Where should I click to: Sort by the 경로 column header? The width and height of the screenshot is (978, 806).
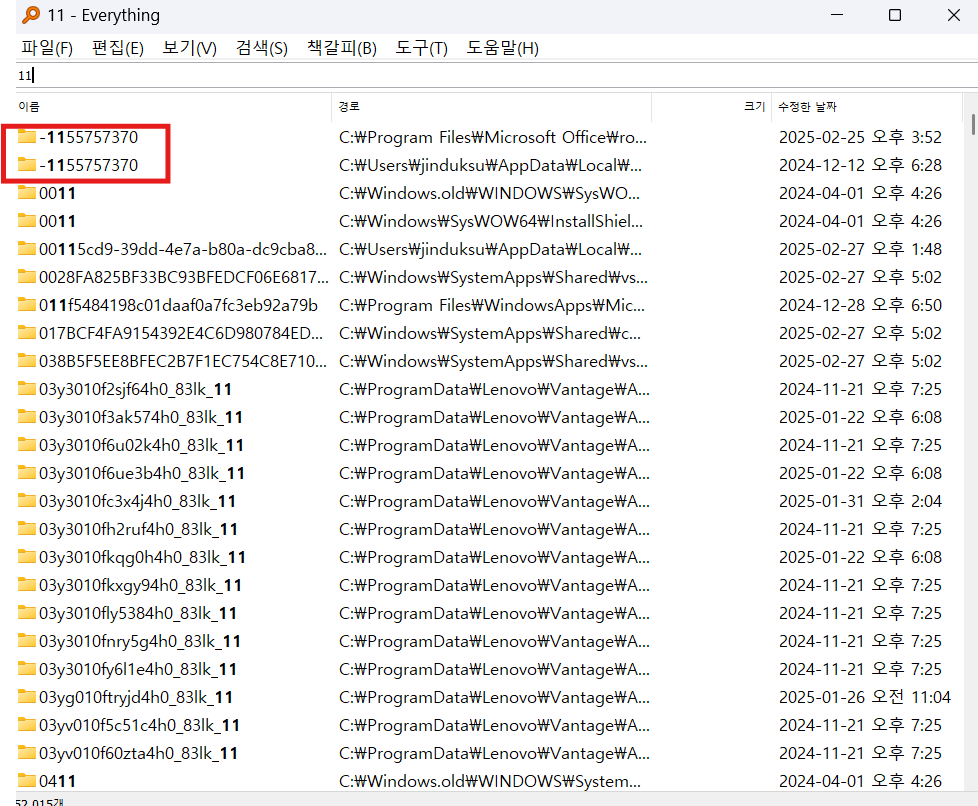[491, 107]
